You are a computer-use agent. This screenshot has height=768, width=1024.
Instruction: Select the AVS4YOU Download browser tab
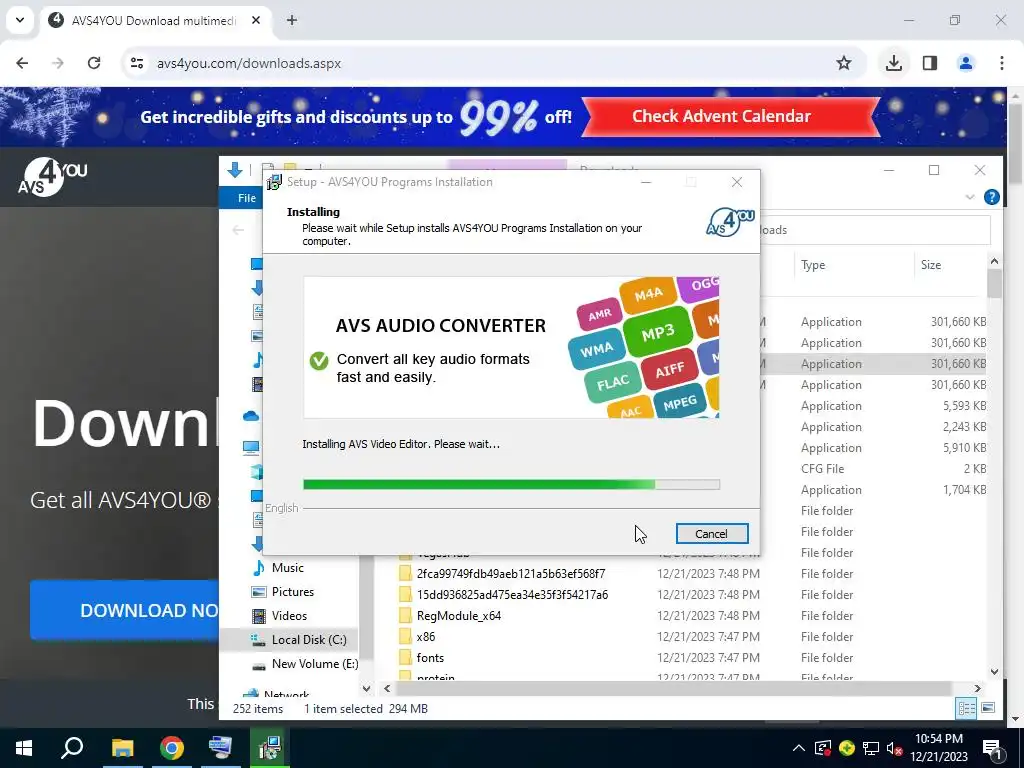click(155, 20)
